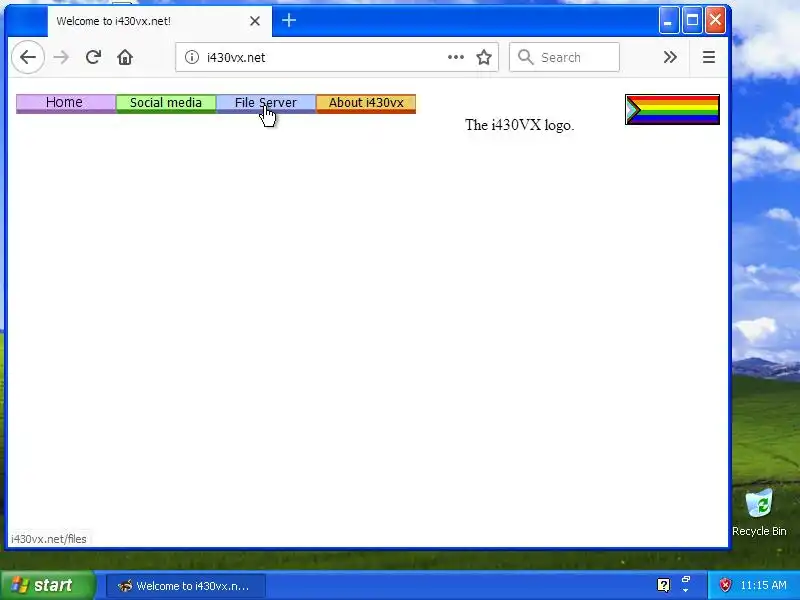Click the 11:15 AM taskbar clock
The image size is (800, 600).
763,585
